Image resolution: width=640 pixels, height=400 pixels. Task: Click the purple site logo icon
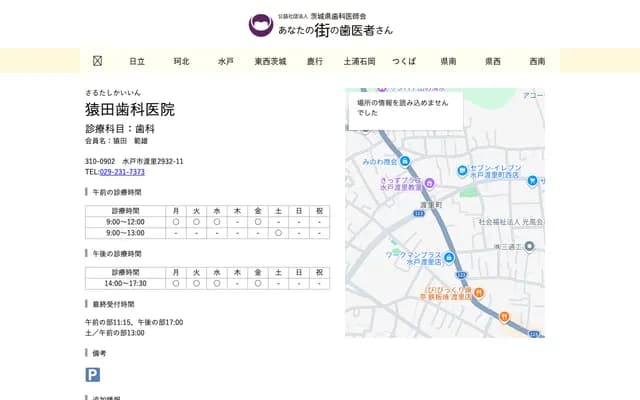[261, 25]
